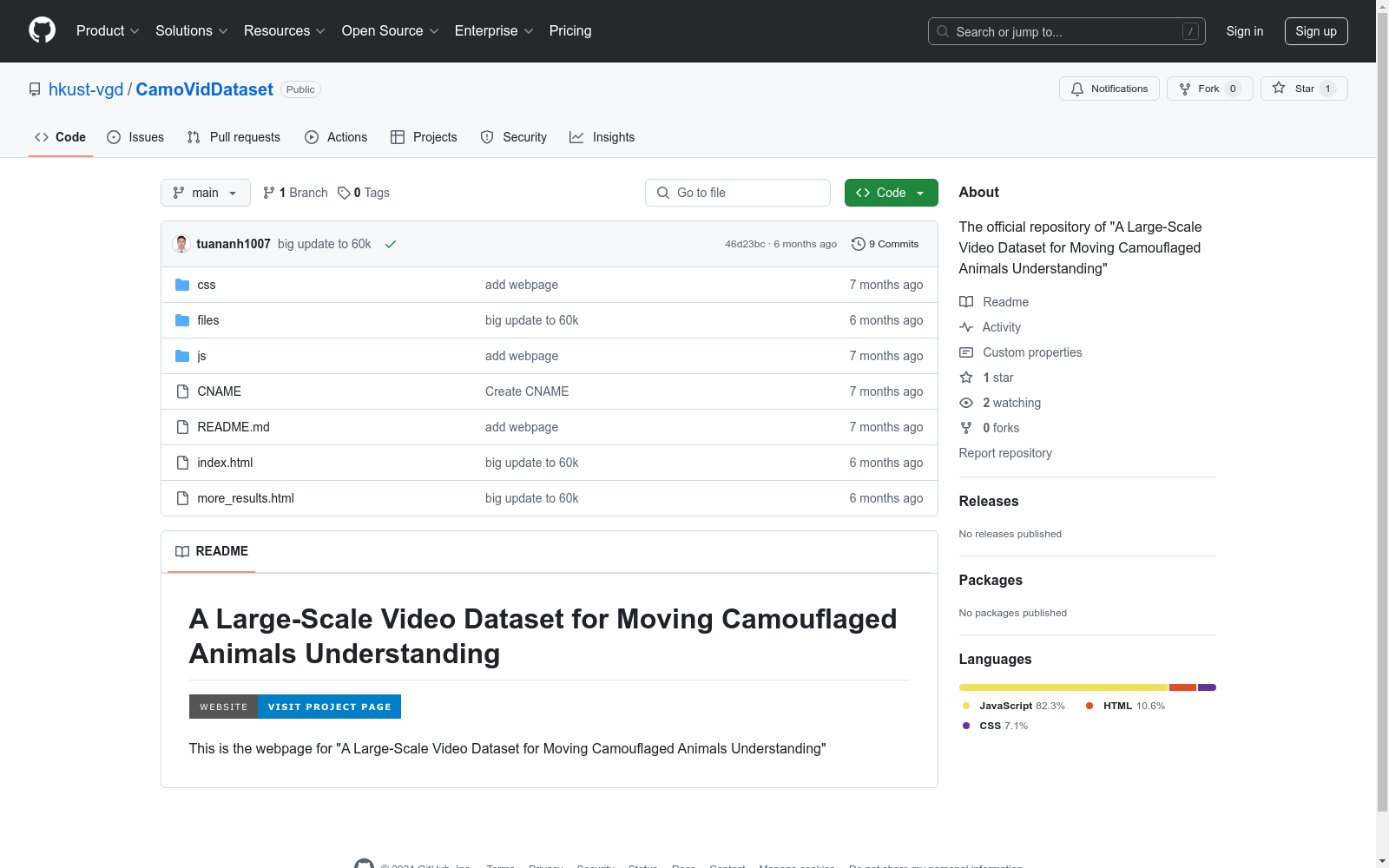
Task: Click the Custom properties note icon
Action: pyautogui.click(x=966, y=352)
